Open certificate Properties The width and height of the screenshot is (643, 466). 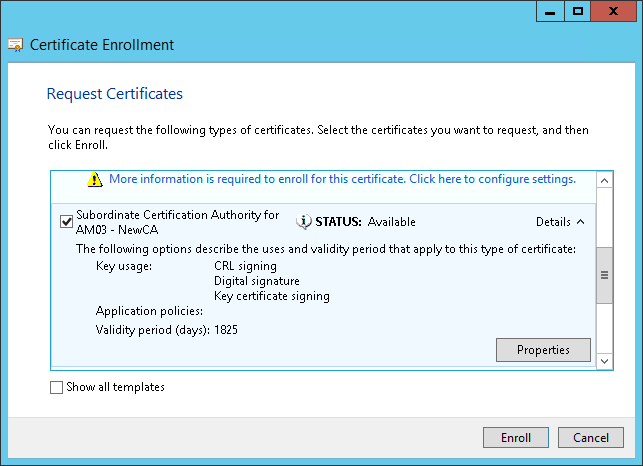click(543, 350)
